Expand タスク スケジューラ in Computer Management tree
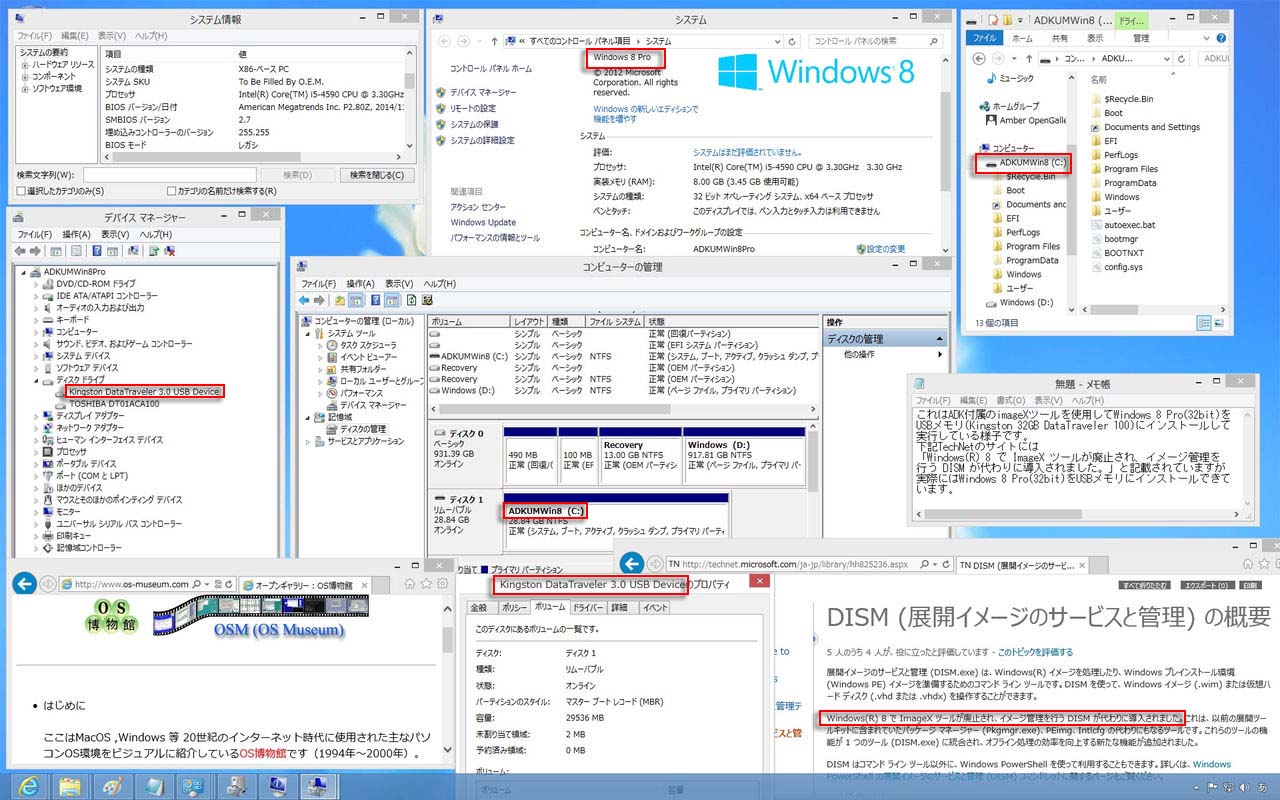This screenshot has height=800, width=1280. point(320,344)
